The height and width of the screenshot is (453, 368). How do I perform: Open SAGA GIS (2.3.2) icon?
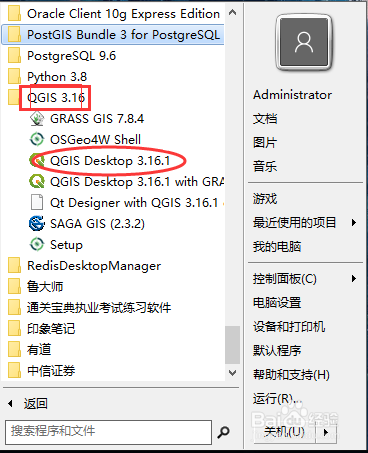pyautogui.click(x=37, y=223)
